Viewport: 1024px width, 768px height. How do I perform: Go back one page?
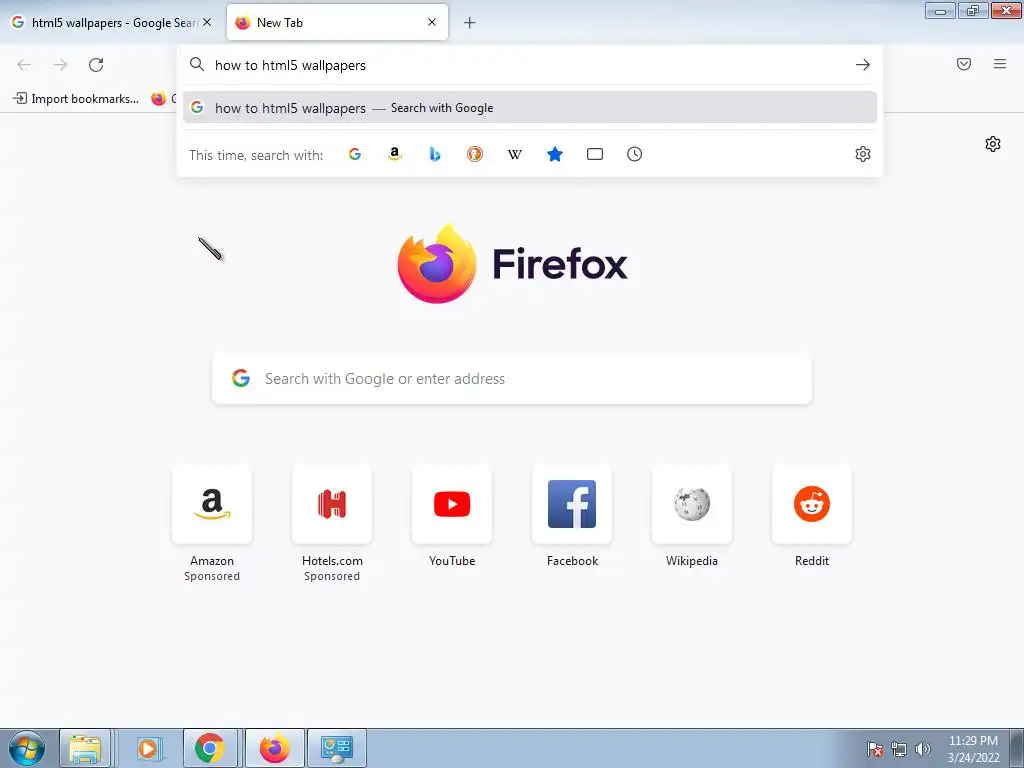click(x=24, y=65)
